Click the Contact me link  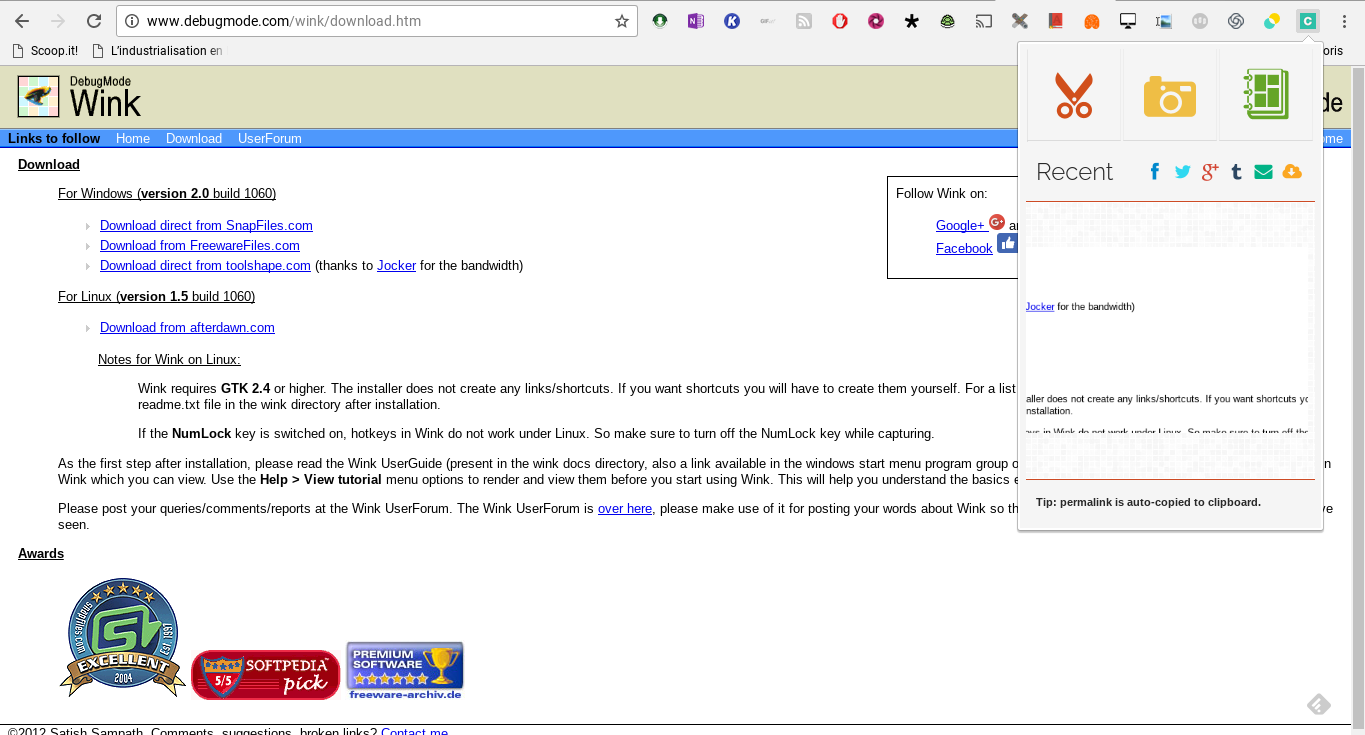414,732
